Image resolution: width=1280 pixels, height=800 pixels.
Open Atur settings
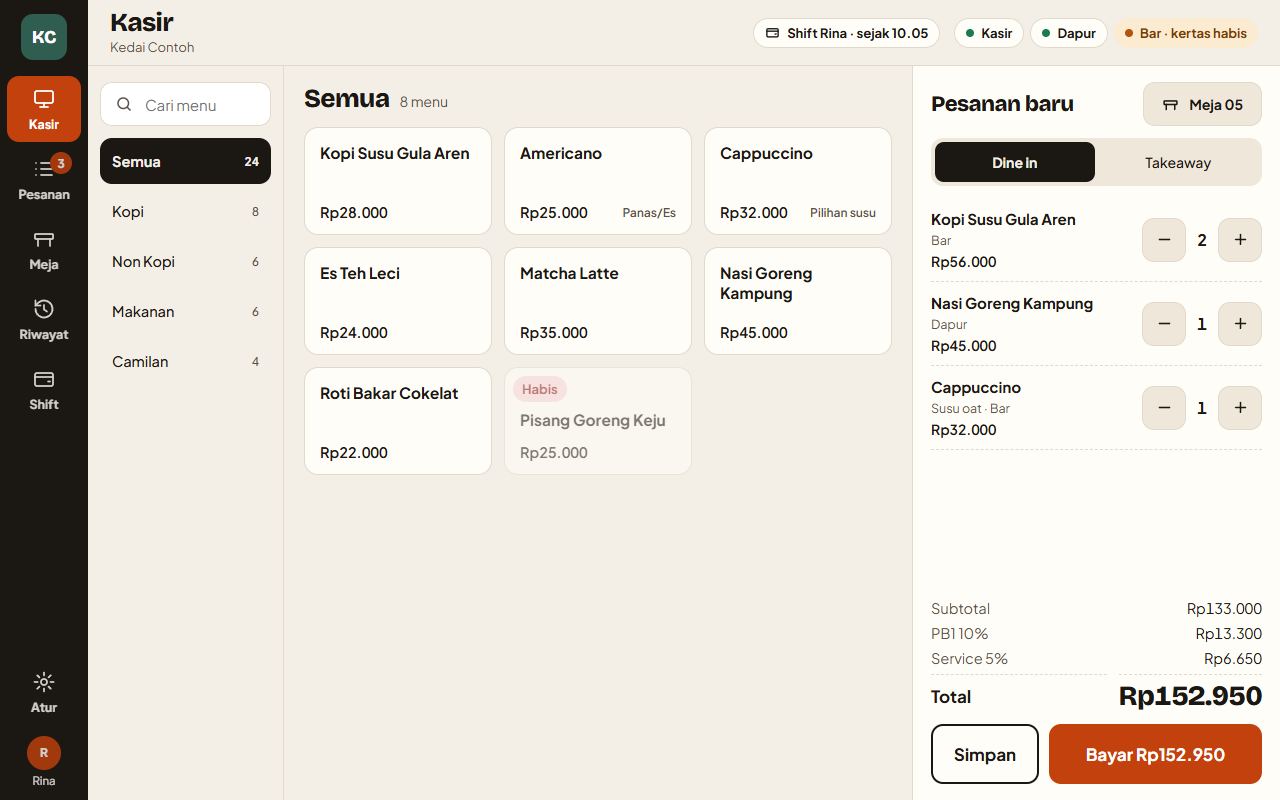pyautogui.click(x=44, y=693)
